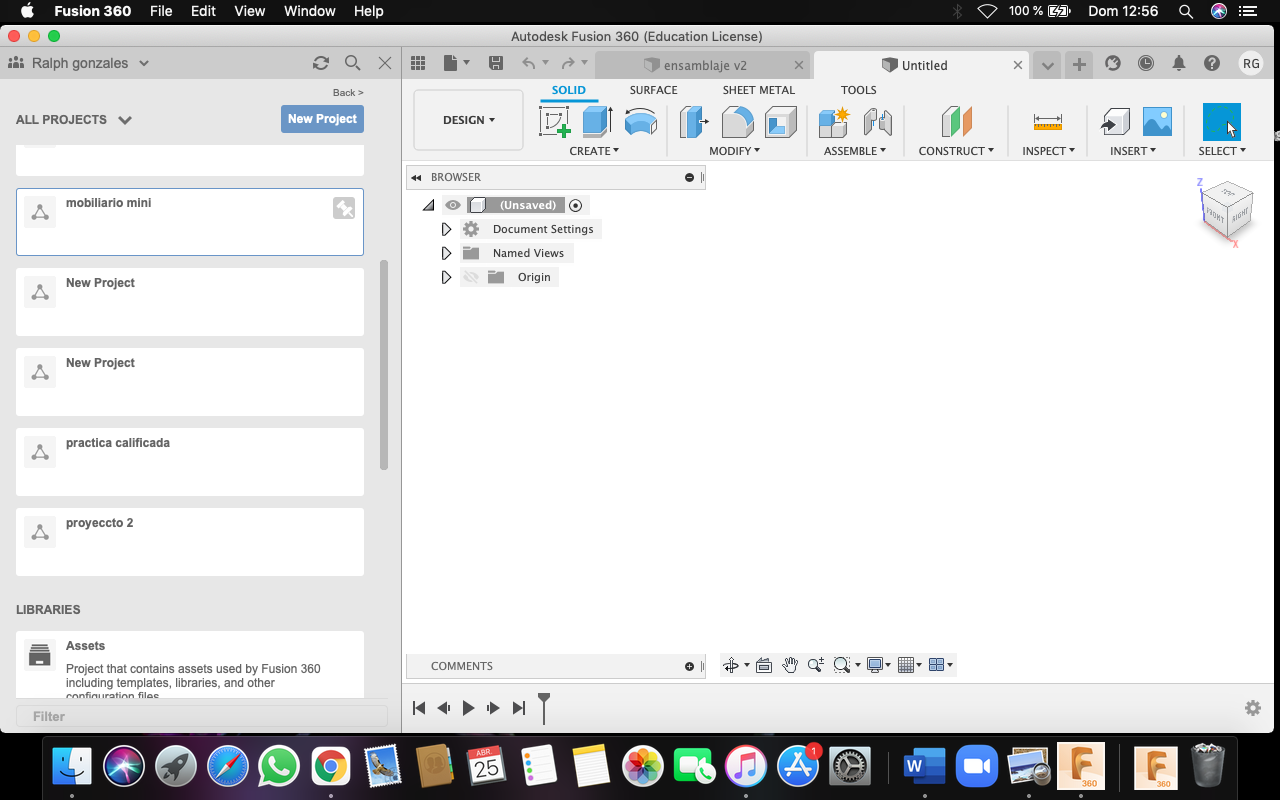Switch to the TOOLS tab
The height and width of the screenshot is (800, 1280).
coord(858,90)
